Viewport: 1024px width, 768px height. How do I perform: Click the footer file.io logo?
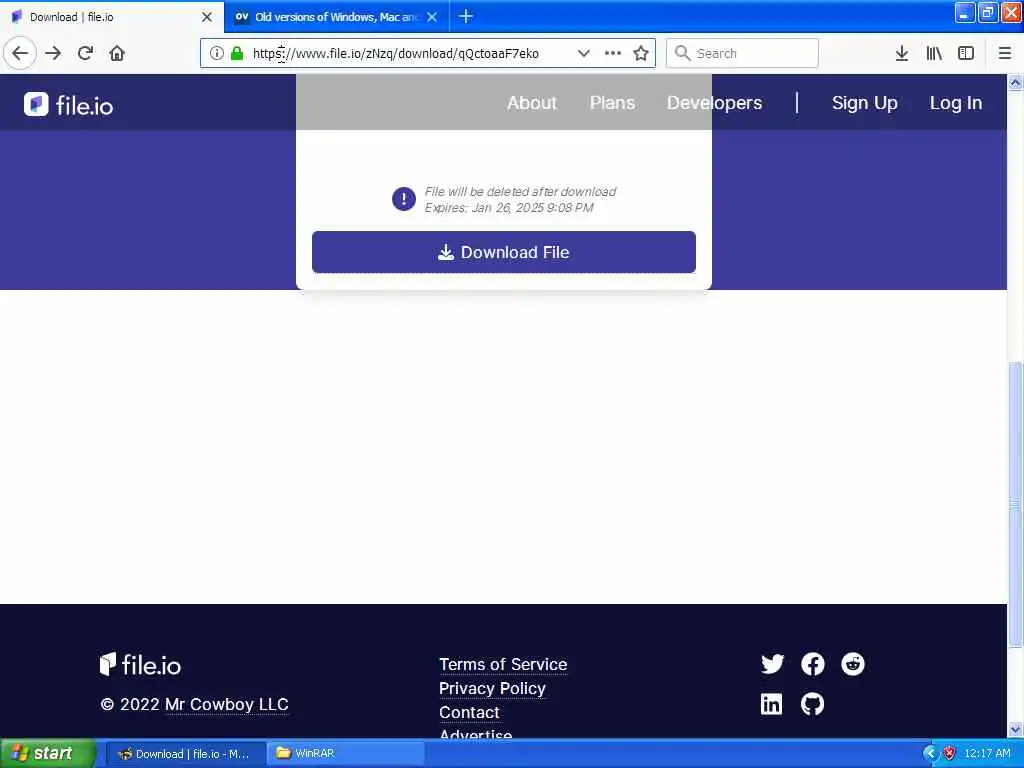140,664
